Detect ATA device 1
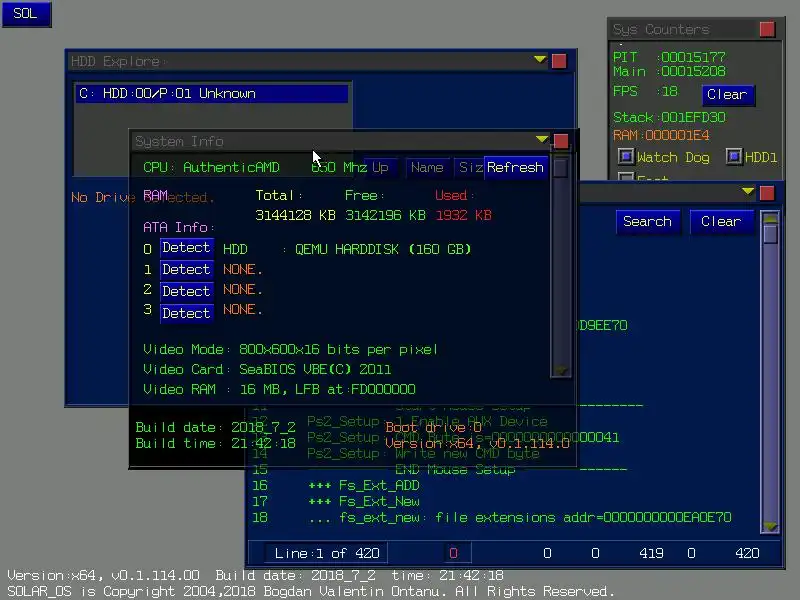This screenshot has width=800, height=600. coord(186,269)
